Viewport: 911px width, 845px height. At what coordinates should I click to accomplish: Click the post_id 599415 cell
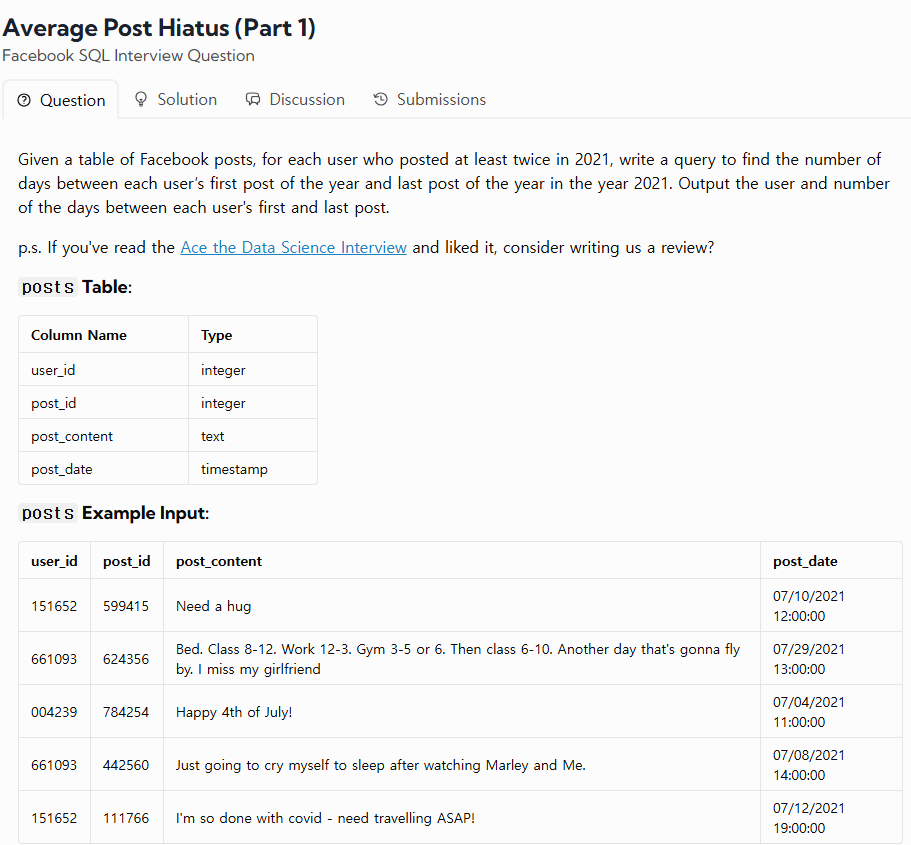pos(127,606)
